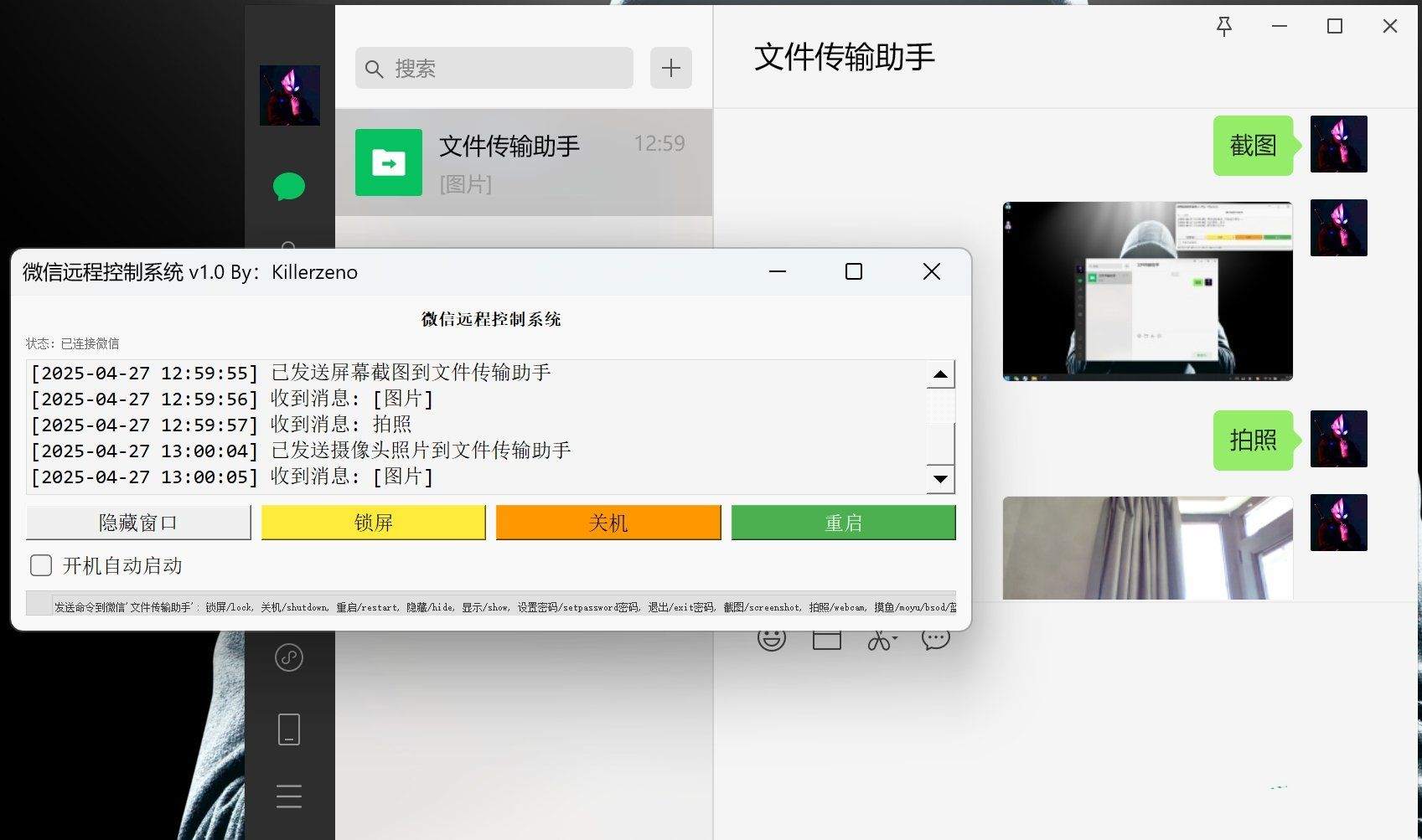Click the + button to start a new chat

click(x=670, y=68)
